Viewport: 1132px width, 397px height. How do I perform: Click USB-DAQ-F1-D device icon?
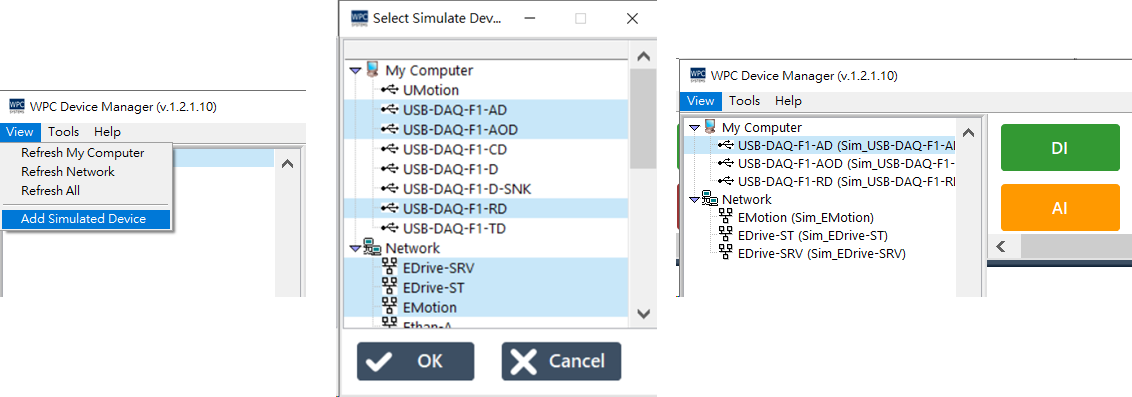(x=389, y=169)
